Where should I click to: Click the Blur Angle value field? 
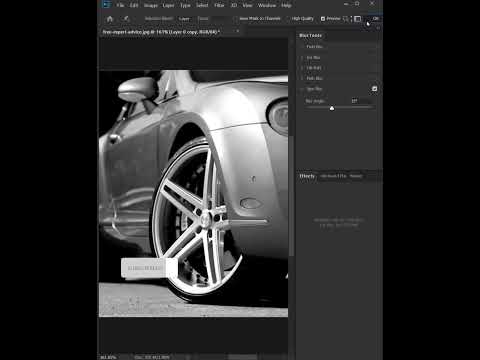pos(361,101)
